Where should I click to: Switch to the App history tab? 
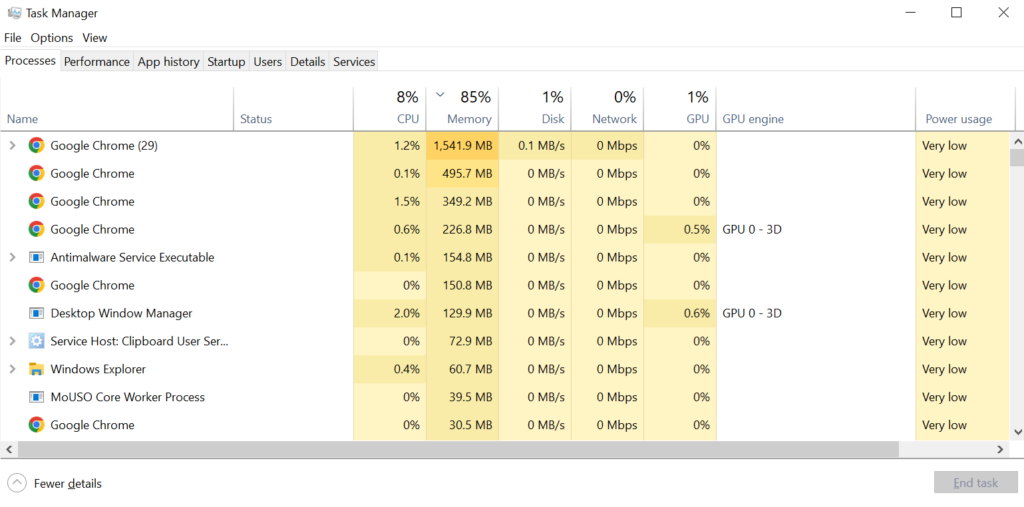click(168, 61)
